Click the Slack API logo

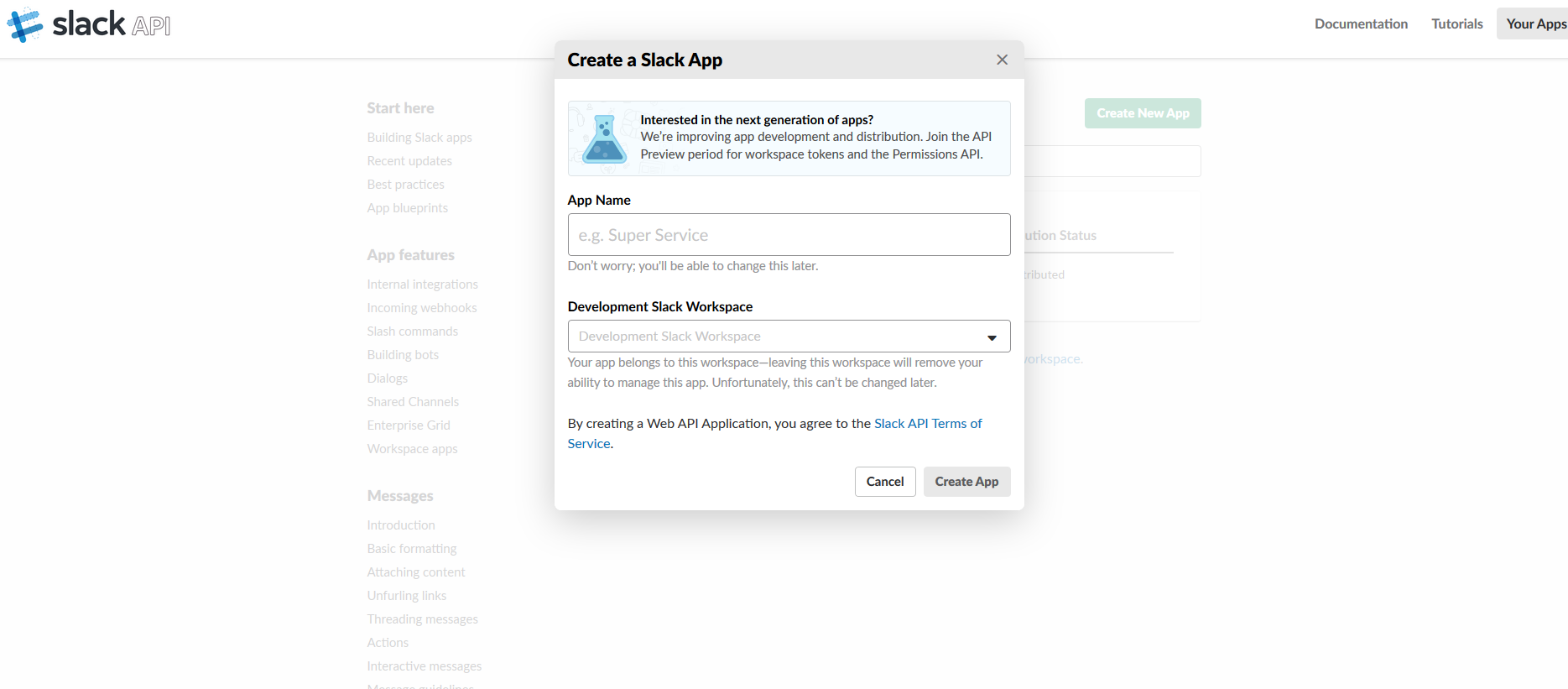pos(89,24)
